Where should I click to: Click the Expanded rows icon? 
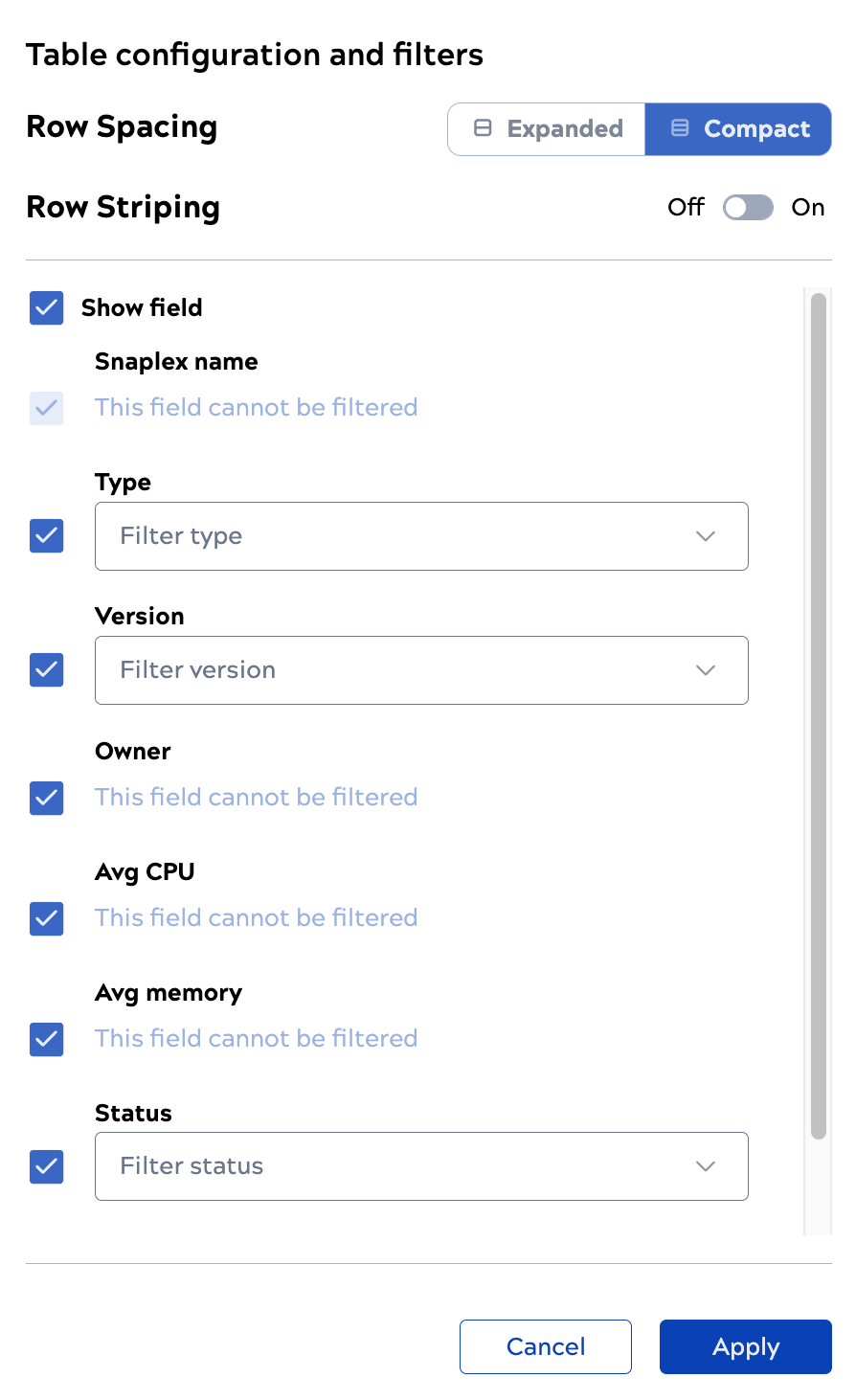(x=484, y=128)
